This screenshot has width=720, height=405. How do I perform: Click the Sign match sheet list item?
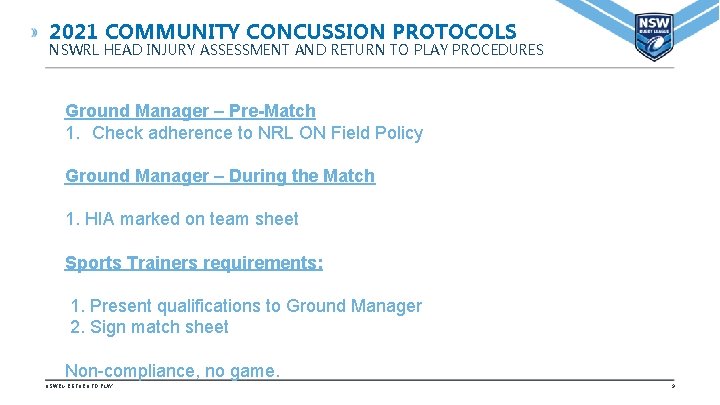(159, 327)
